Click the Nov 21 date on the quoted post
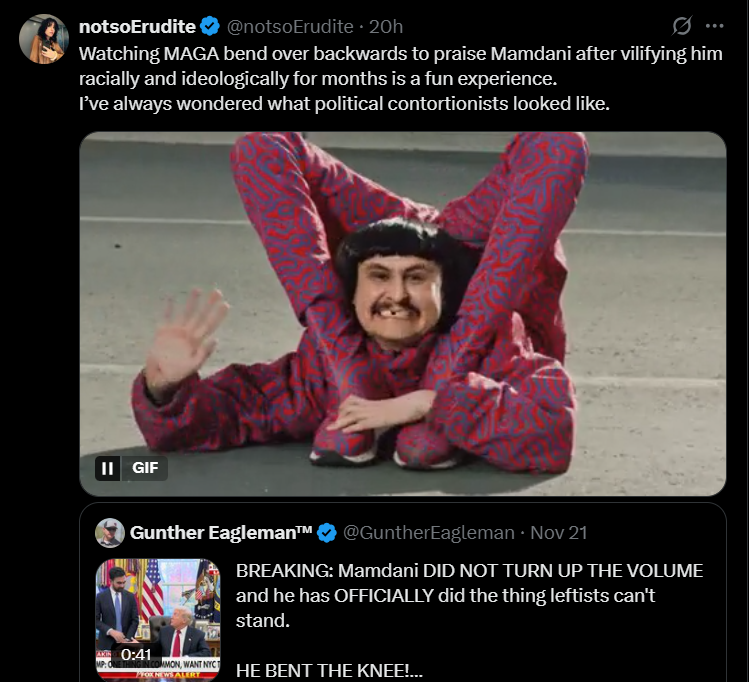 point(558,533)
